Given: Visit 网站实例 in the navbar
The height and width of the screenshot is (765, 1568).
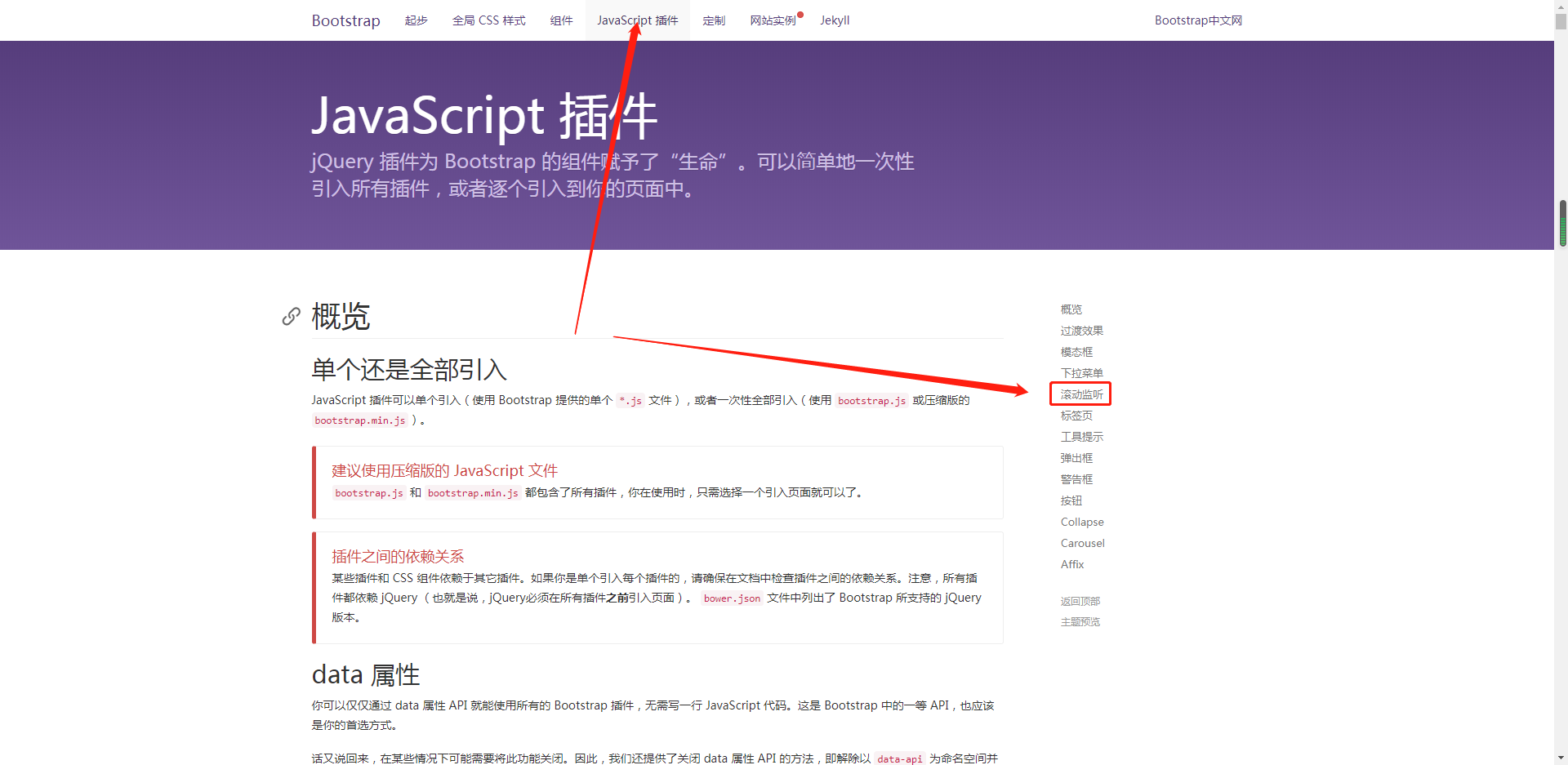Looking at the screenshot, I should coord(773,20).
